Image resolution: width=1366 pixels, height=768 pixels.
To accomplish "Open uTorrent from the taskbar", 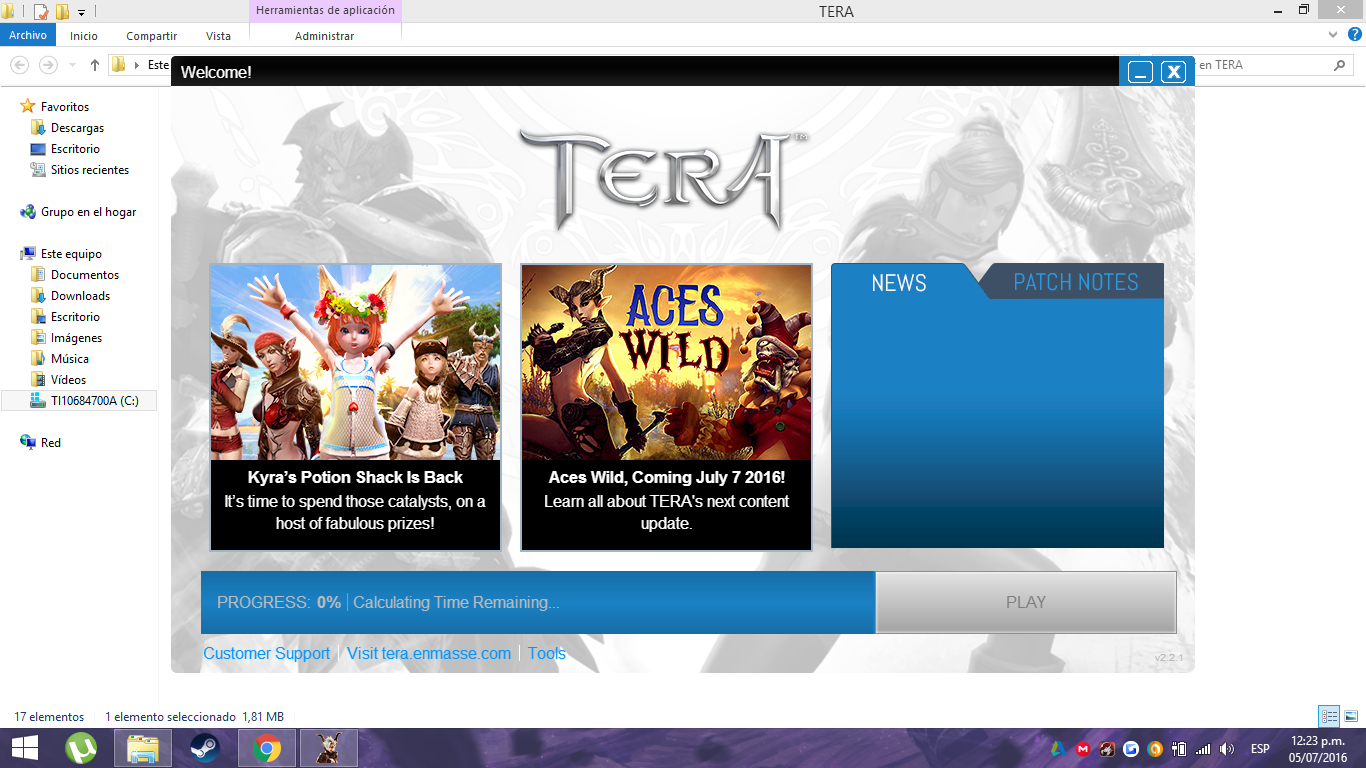I will coord(81,748).
